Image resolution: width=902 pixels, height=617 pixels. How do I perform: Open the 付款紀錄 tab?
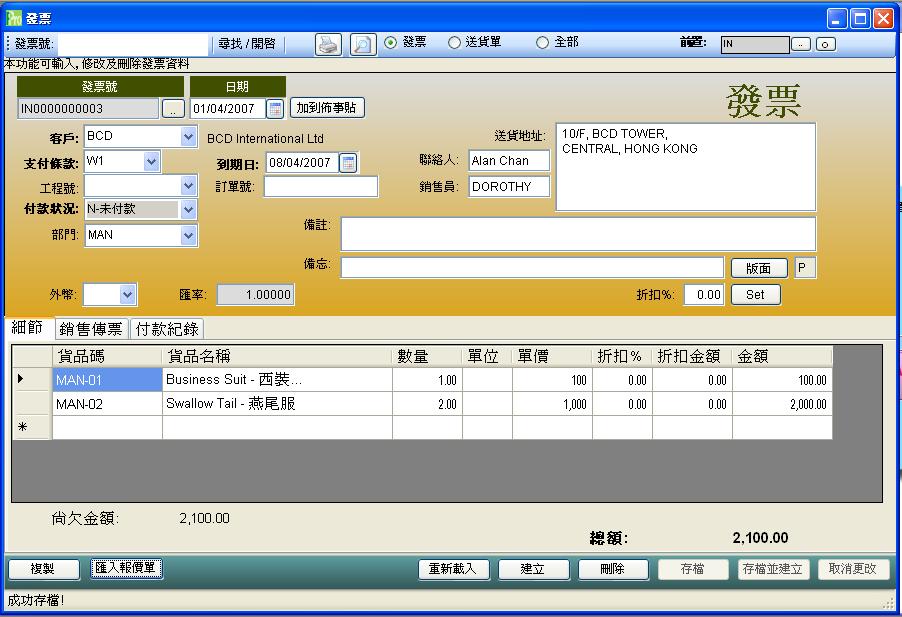167,329
